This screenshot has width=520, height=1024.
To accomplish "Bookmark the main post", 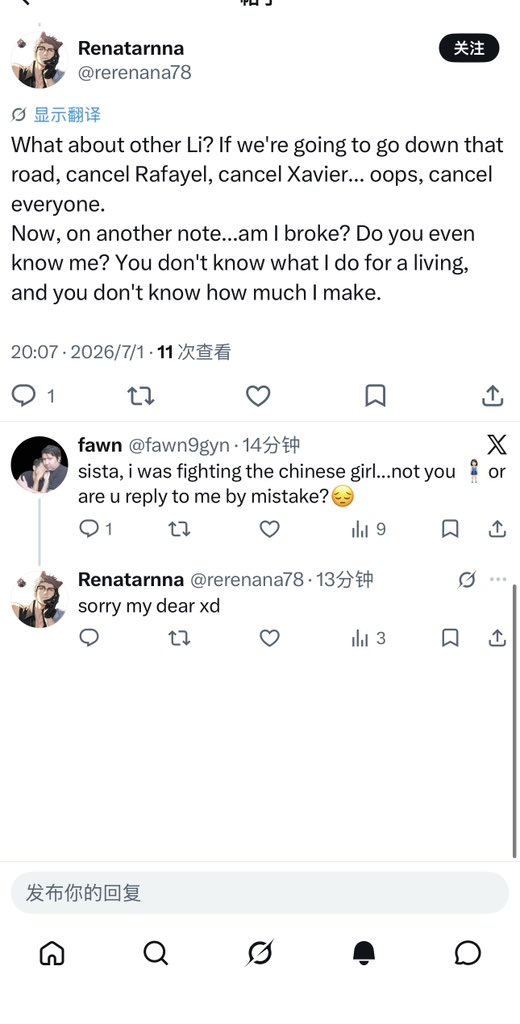I will click(x=375, y=396).
